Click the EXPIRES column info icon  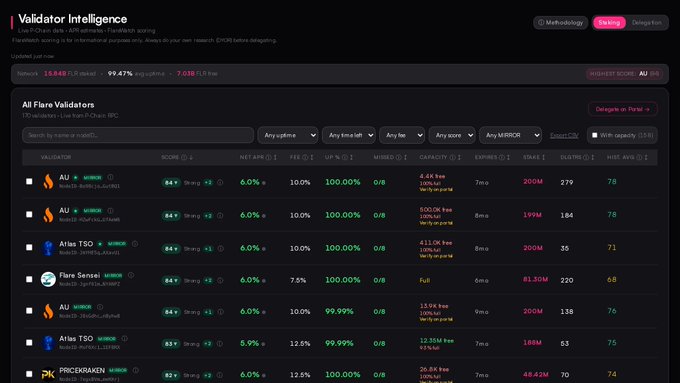pyautogui.click(x=502, y=157)
